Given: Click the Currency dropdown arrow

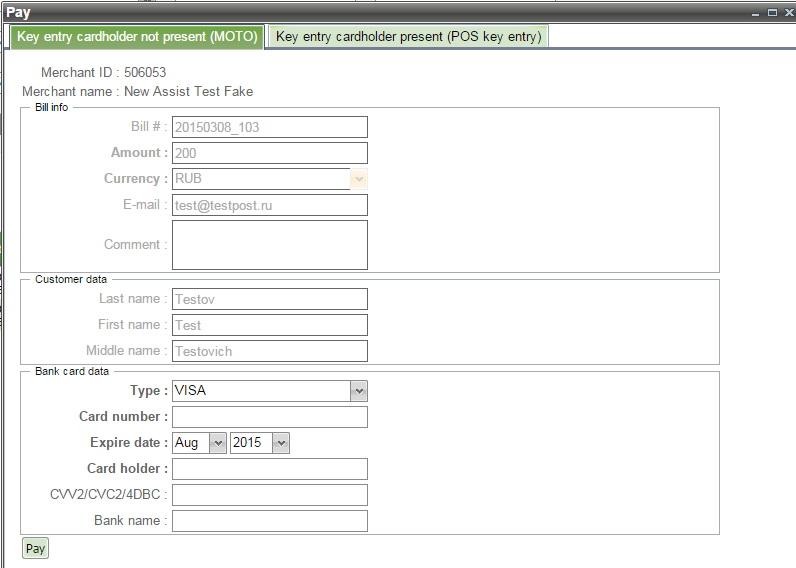Looking at the screenshot, I should coord(359,179).
